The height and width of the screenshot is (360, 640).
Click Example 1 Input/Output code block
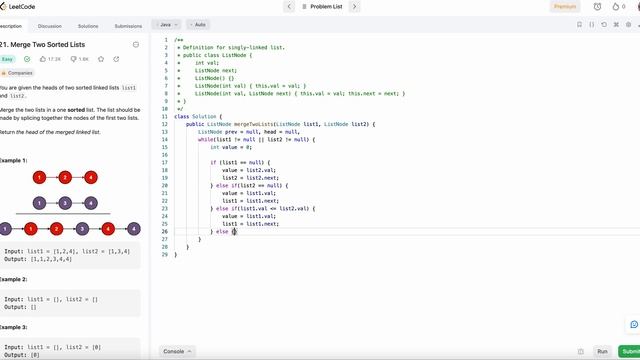tap(70, 255)
